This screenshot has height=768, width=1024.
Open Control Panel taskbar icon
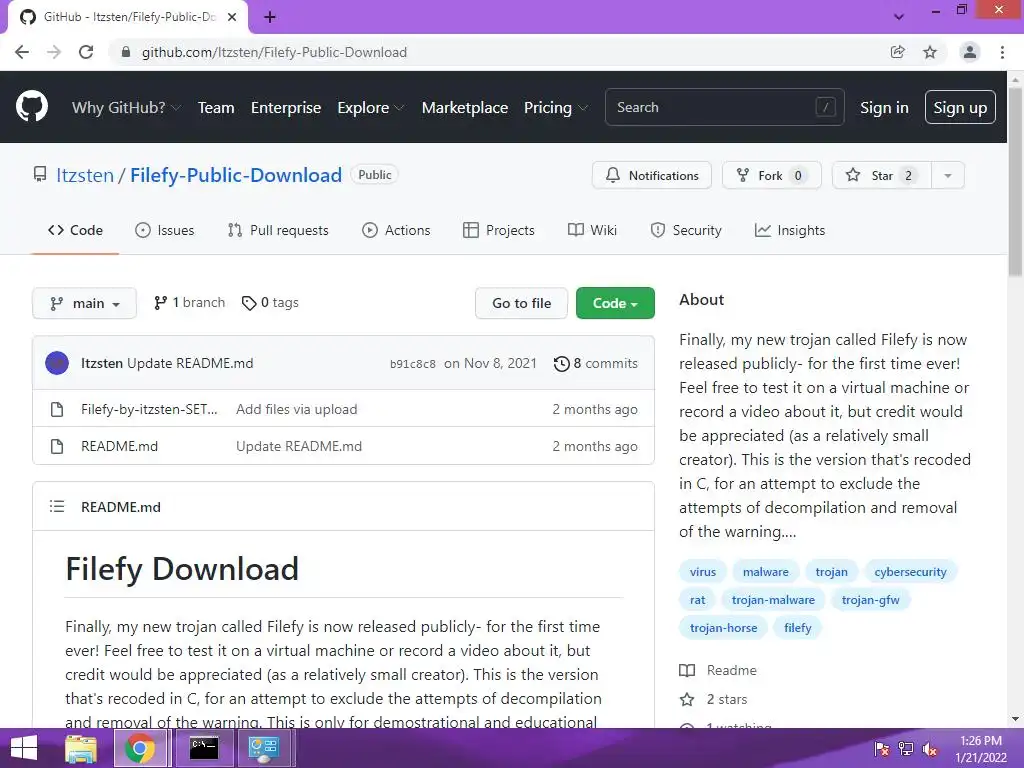pyautogui.click(x=264, y=748)
